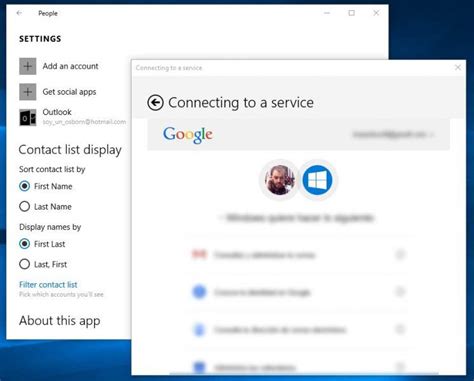The width and height of the screenshot is (474, 381).
Task: Click the About this app heading
Action: (60, 321)
